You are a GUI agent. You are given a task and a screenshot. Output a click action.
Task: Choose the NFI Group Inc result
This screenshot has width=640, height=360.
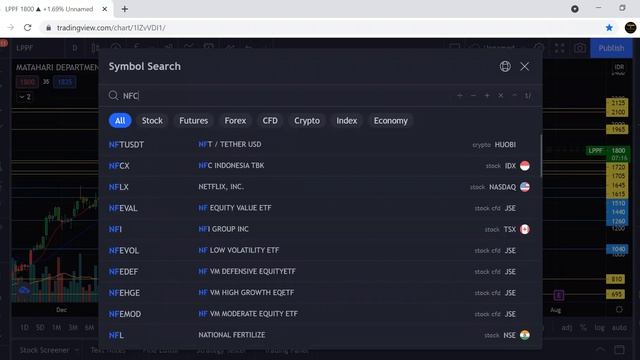(320, 229)
